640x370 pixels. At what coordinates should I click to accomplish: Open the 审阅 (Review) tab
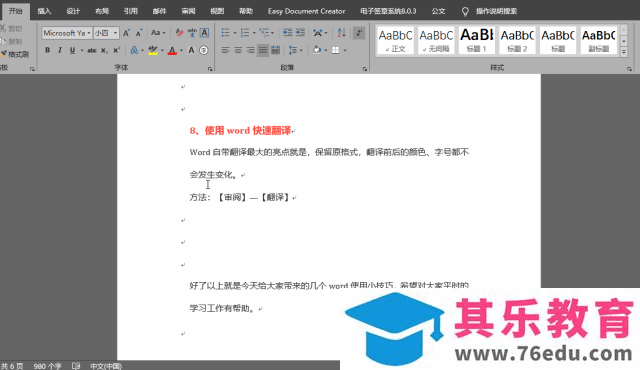tap(188, 11)
